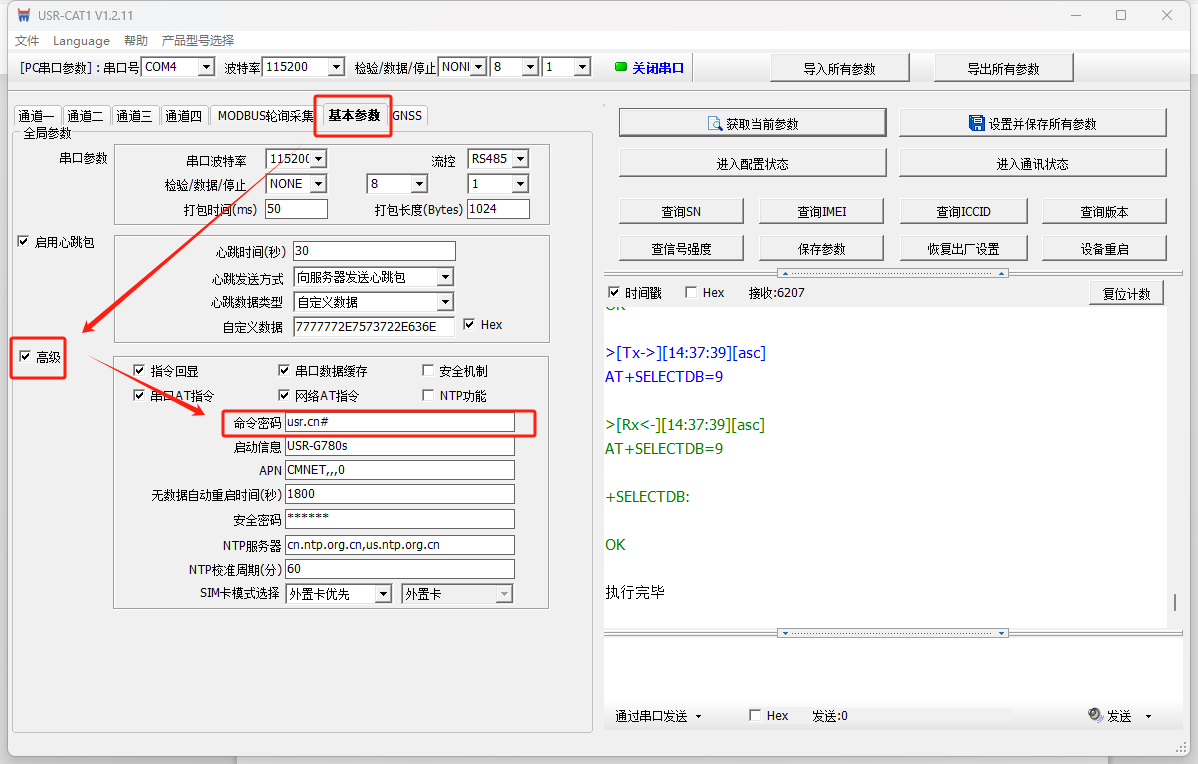Click the 查询IMEI button
The image size is (1198, 764).
[821, 212]
